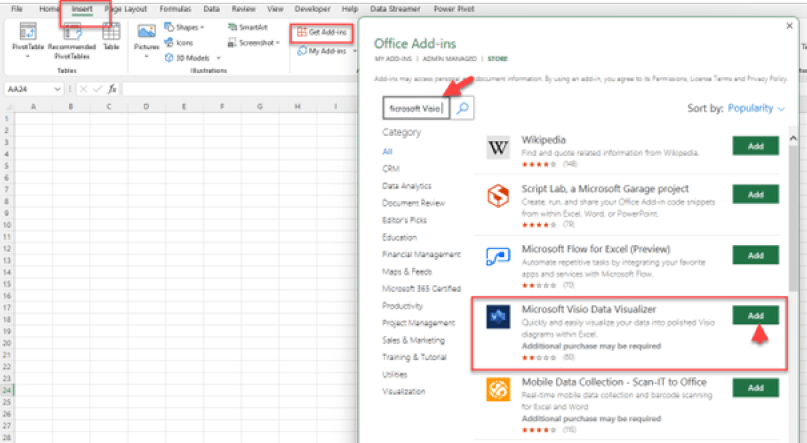Open the Developer tab

tap(312, 9)
